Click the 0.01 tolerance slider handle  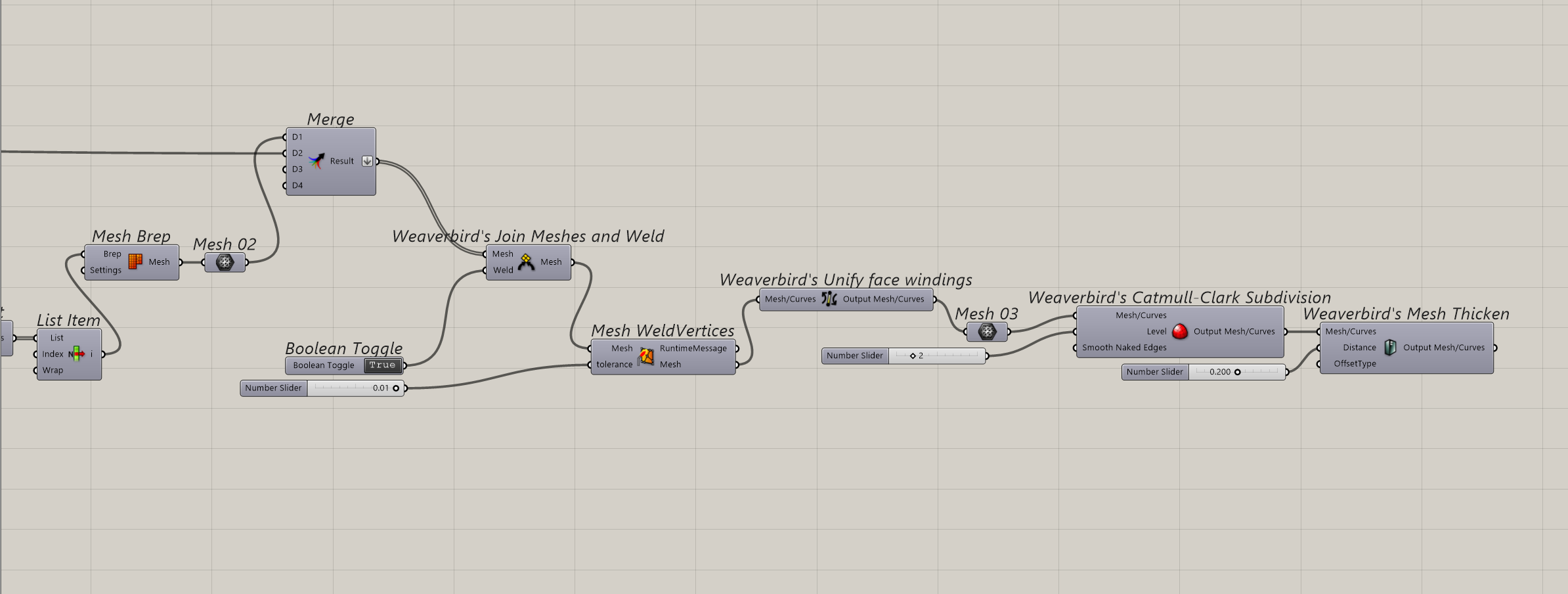click(396, 388)
